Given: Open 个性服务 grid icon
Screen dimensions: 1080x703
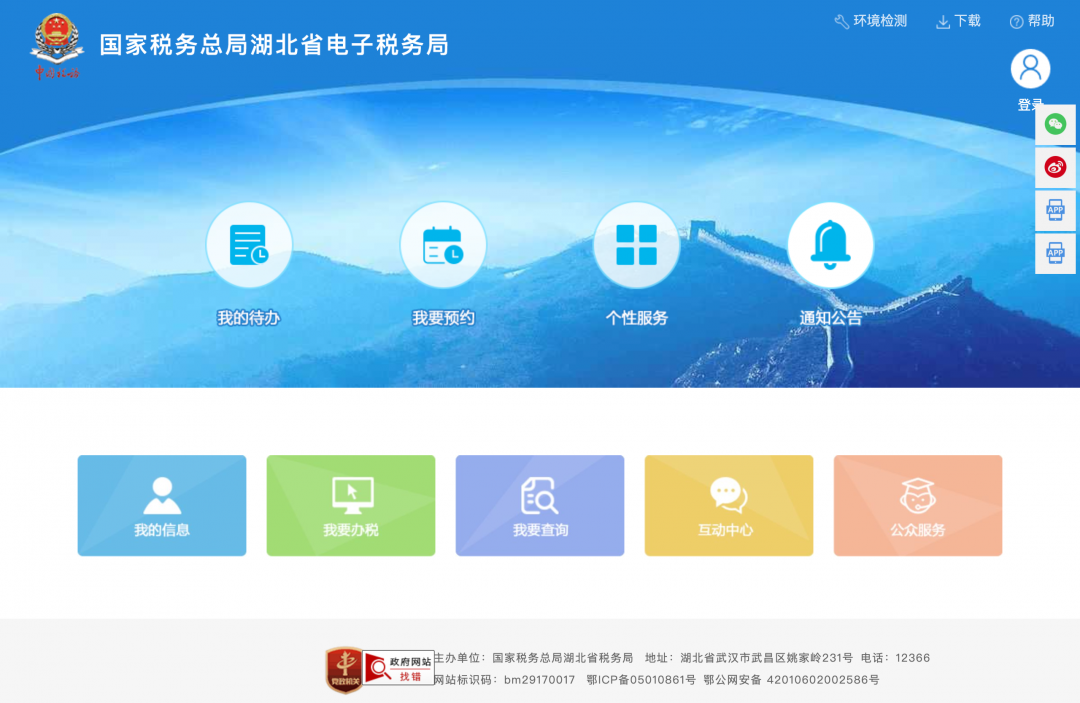Looking at the screenshot, I should point(636,245).
